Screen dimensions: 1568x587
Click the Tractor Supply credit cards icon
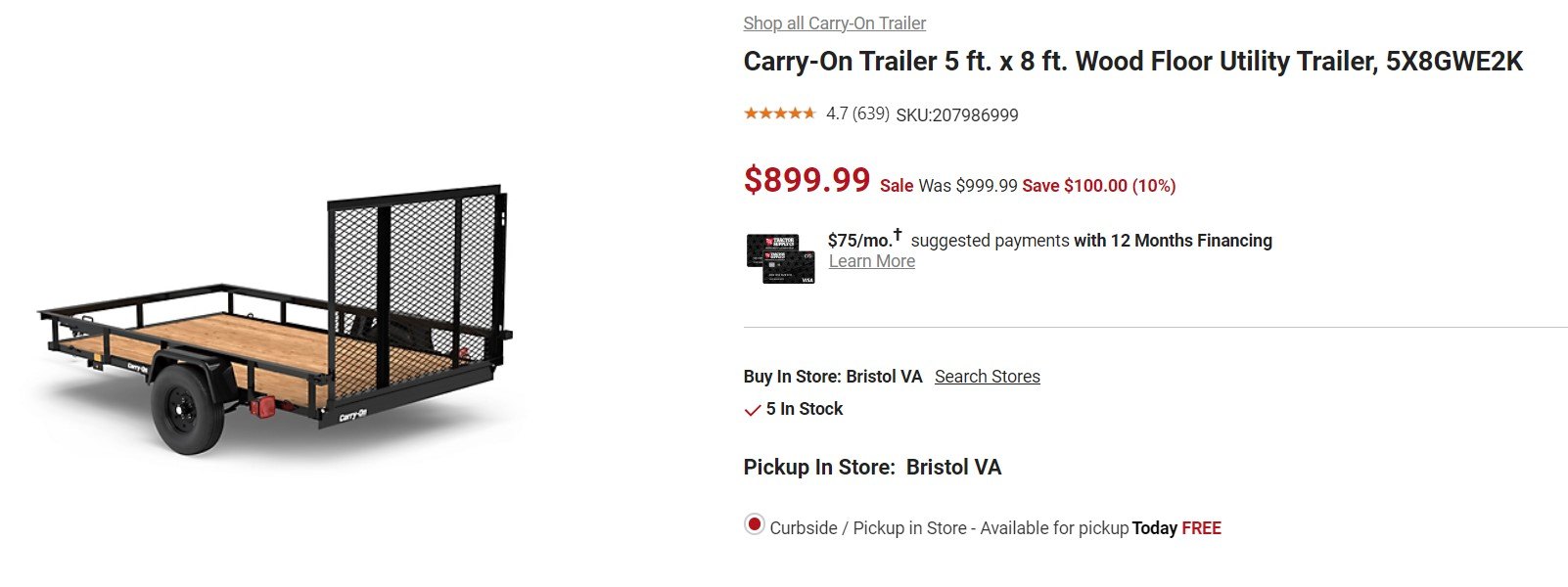tap(780, 258)
